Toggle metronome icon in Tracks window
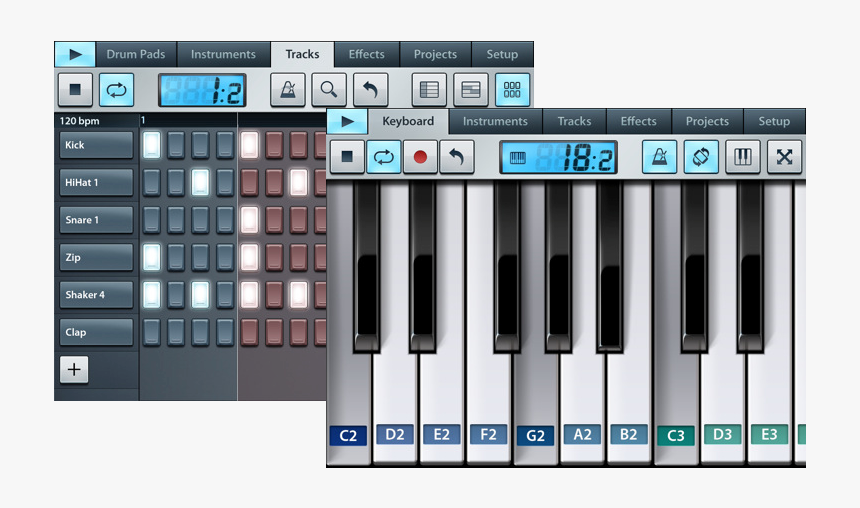The image size is (860, 508). click(287, 89)
